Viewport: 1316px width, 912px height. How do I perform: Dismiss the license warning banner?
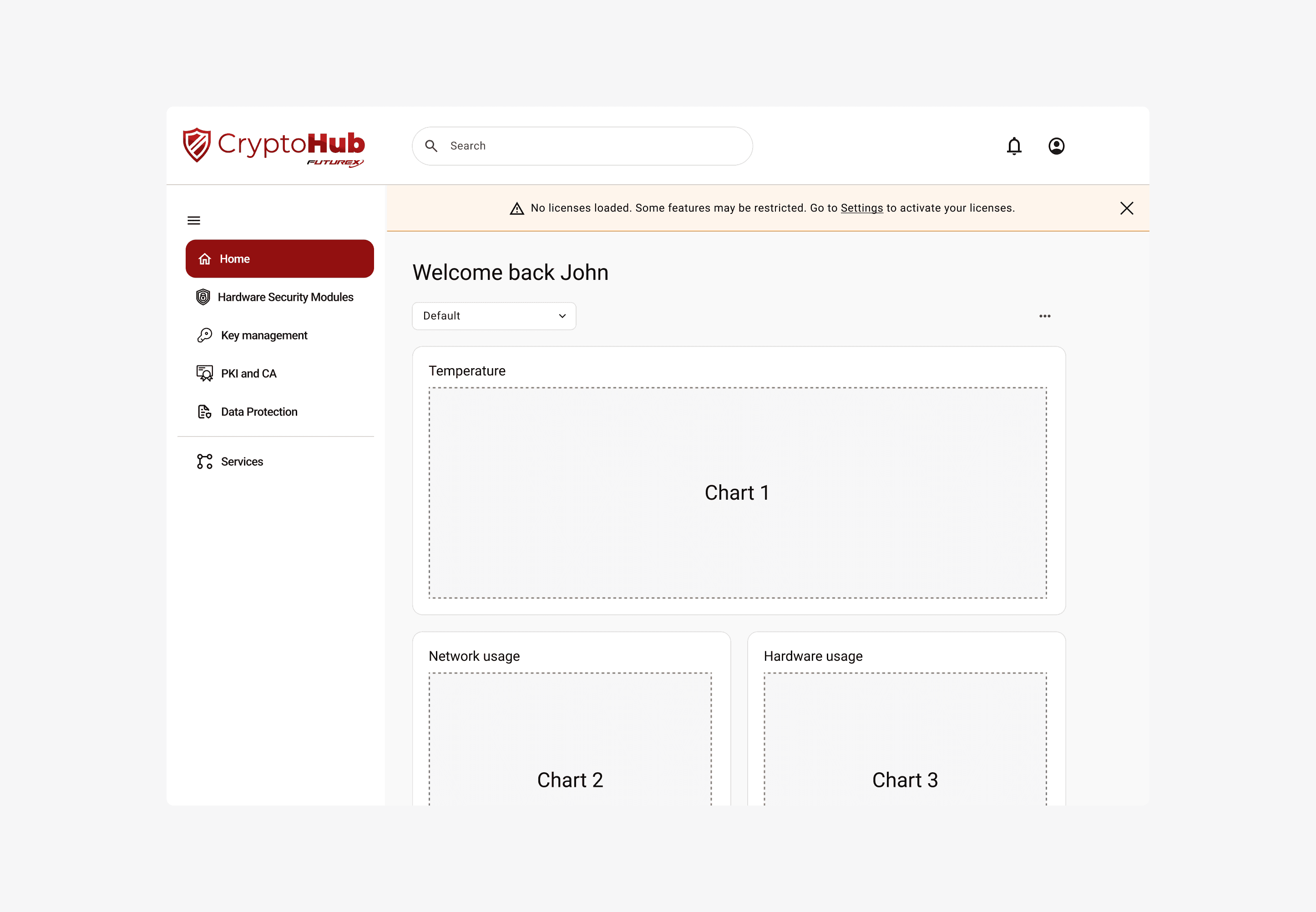1126,208
